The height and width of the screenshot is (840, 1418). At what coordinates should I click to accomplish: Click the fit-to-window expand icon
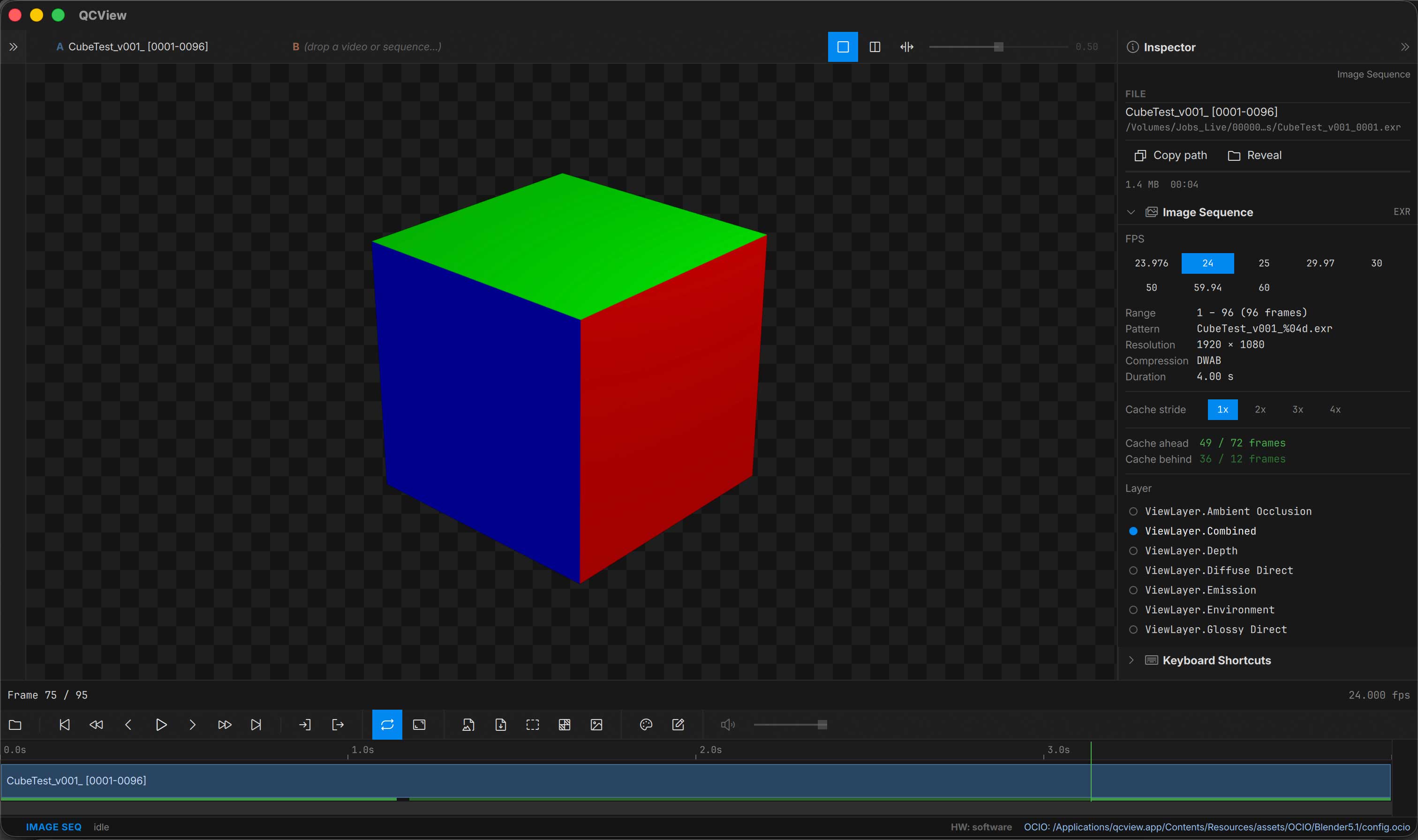pos(420,725)
